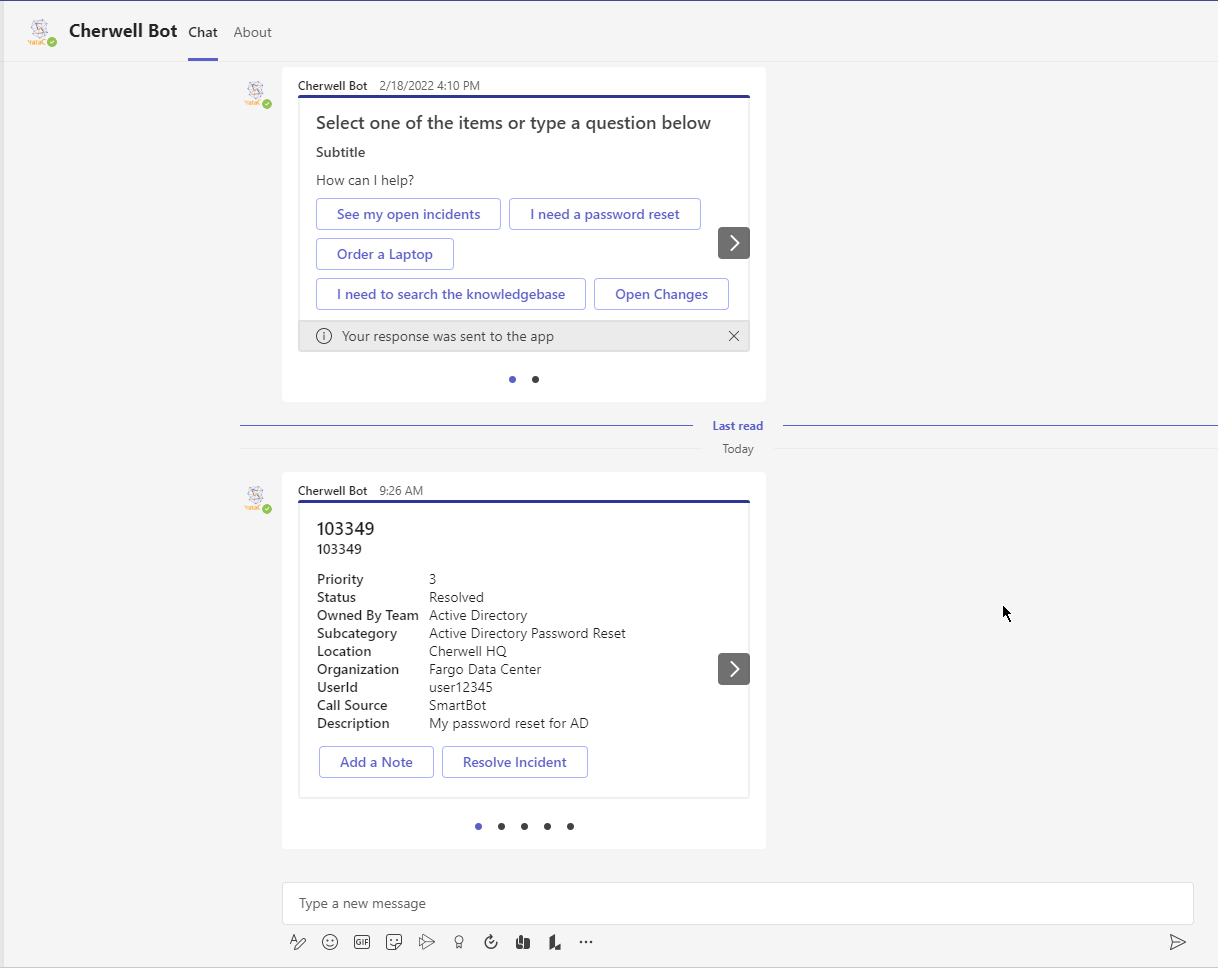Viewport: 1218px width, 968px height.
Task: Open the GIF picker
Action: (x=362, y=942)
